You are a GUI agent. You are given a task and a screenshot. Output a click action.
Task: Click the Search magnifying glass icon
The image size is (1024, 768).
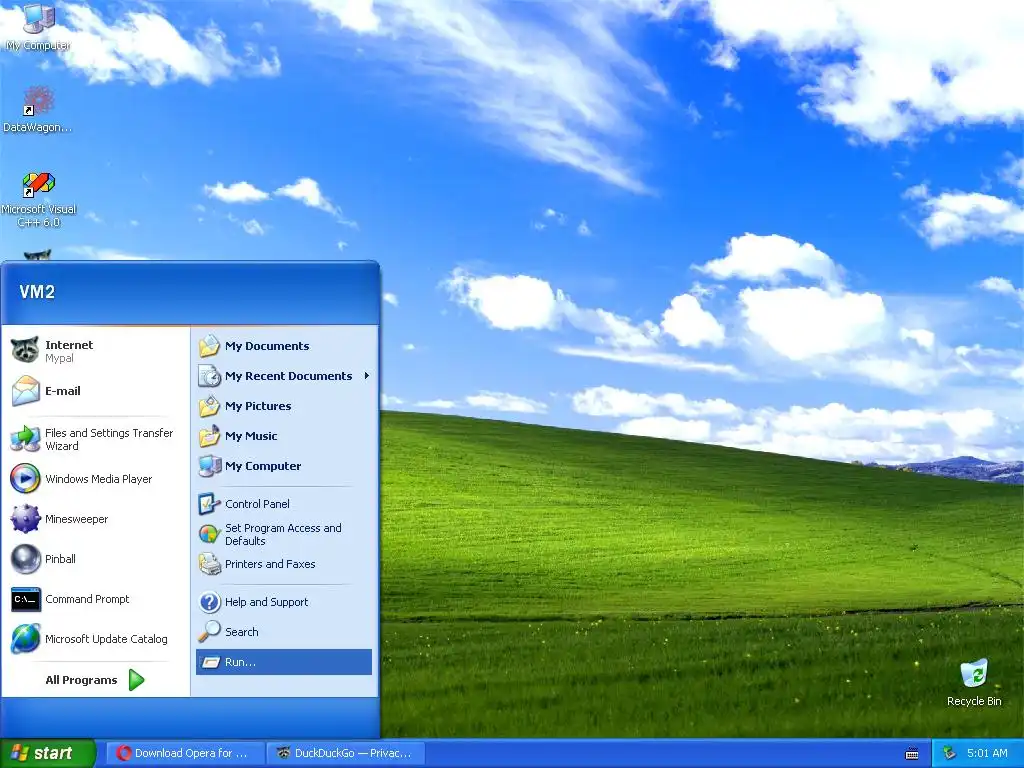(210, 632)
